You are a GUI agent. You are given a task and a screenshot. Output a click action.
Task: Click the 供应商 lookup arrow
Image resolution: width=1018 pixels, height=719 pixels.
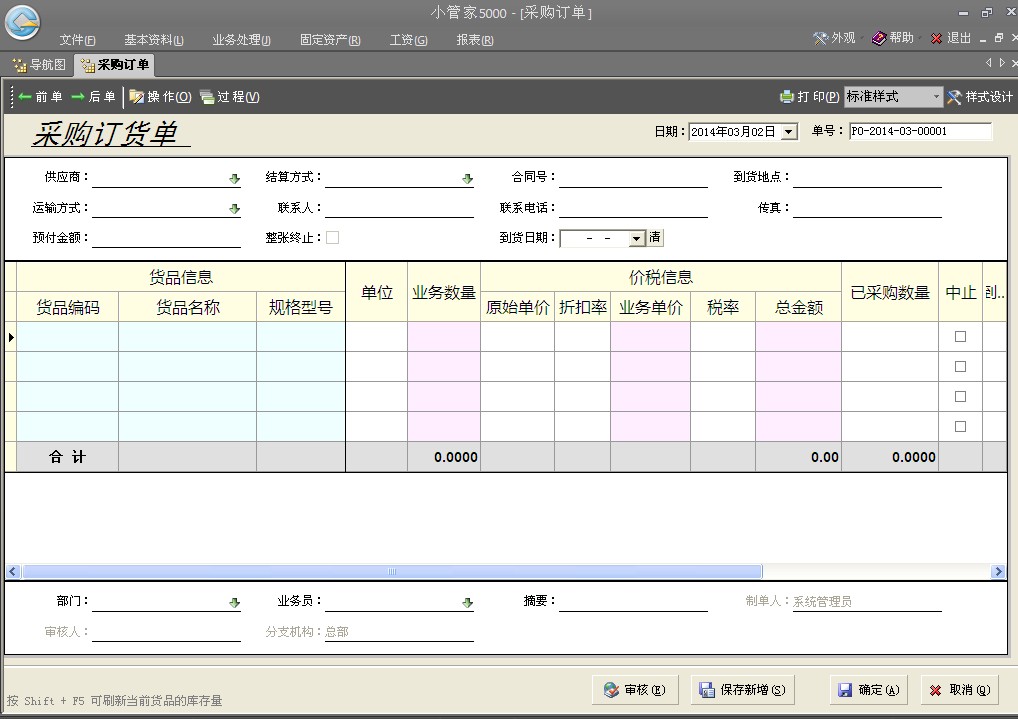pos(234,179)
